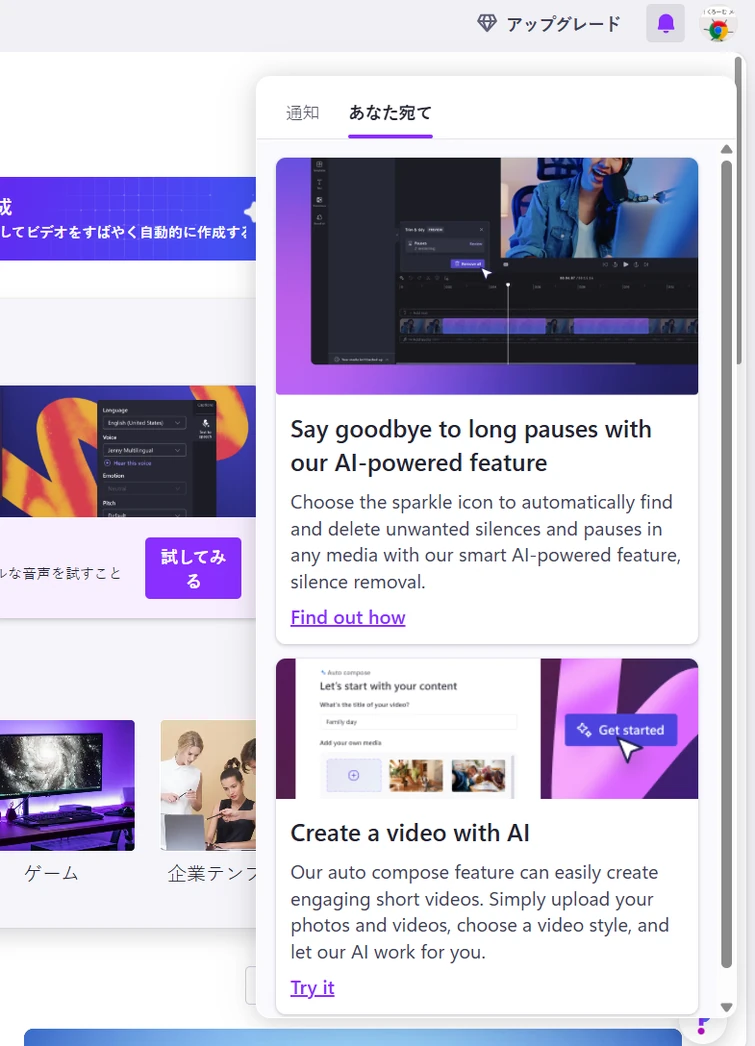Open the auto compose preview image
This screenshot has height=1046, width=755.
click(x=487, y=728)
